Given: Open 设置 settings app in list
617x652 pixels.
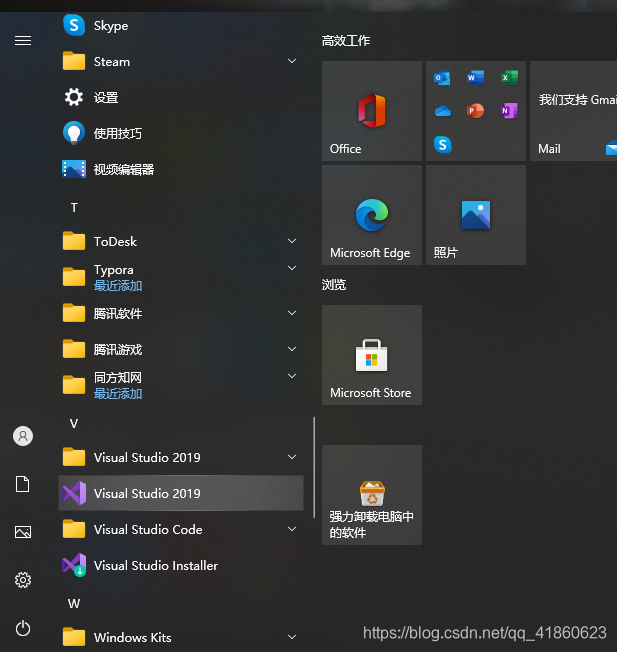Looking at the screenshot, I should coord(181,98).
